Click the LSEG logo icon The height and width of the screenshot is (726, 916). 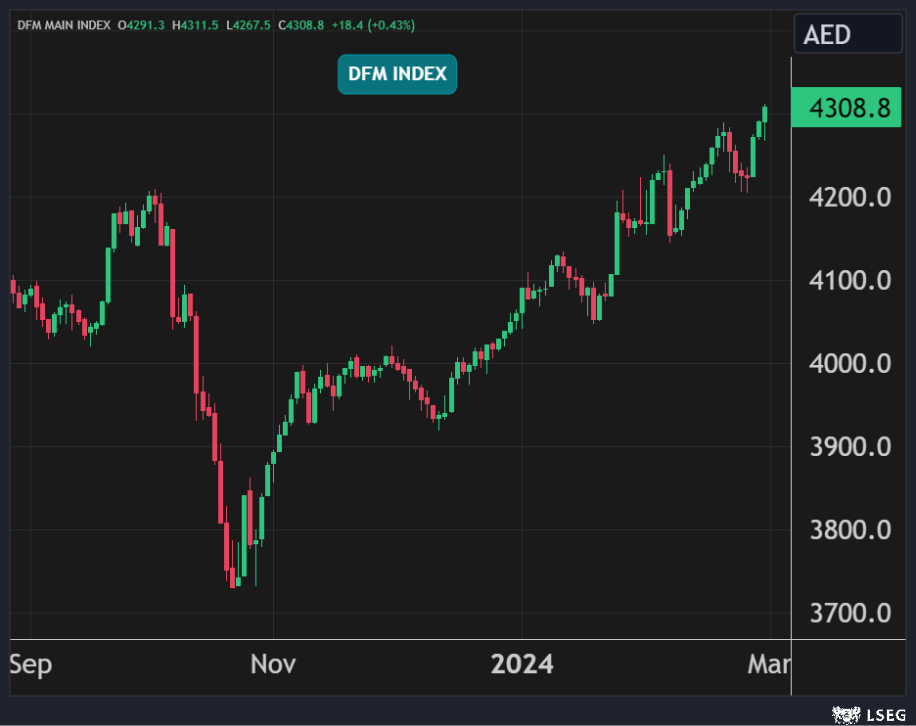(x=846, y=714)
